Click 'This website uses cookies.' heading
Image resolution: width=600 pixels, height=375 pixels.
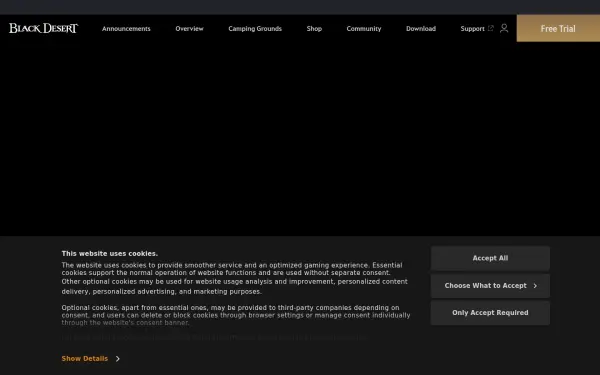109,254
